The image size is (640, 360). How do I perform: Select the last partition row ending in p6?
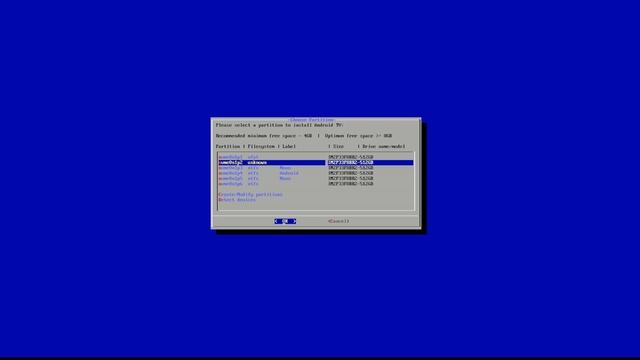(316, 184)
